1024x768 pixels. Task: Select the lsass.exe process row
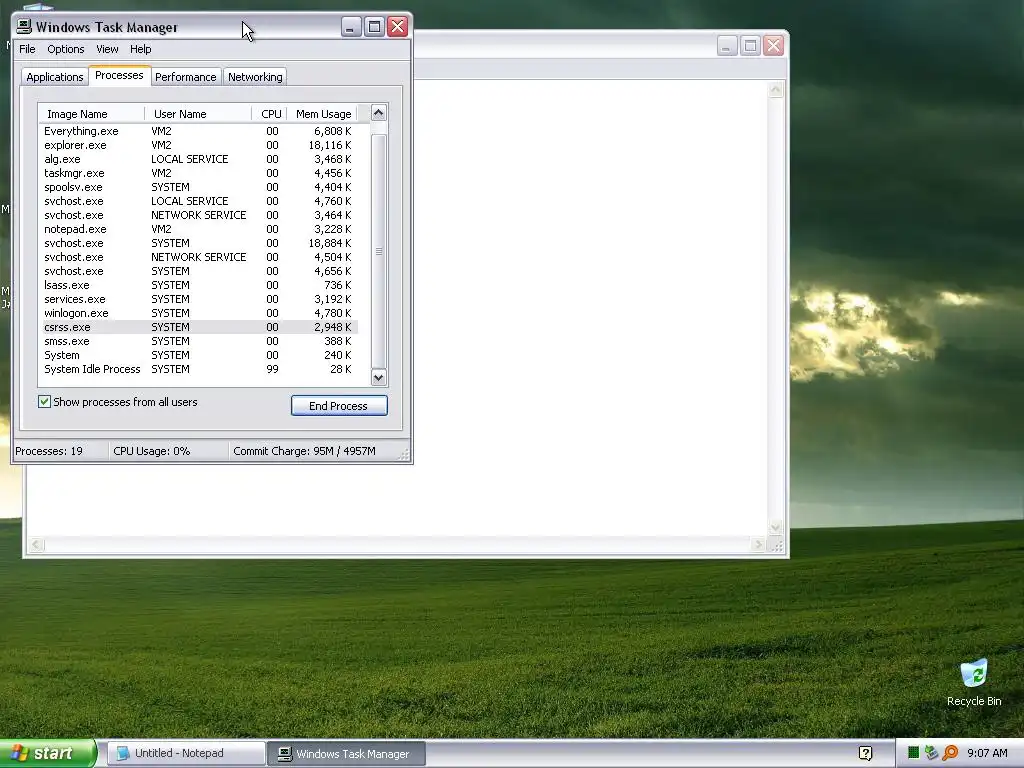pos(199,285)
